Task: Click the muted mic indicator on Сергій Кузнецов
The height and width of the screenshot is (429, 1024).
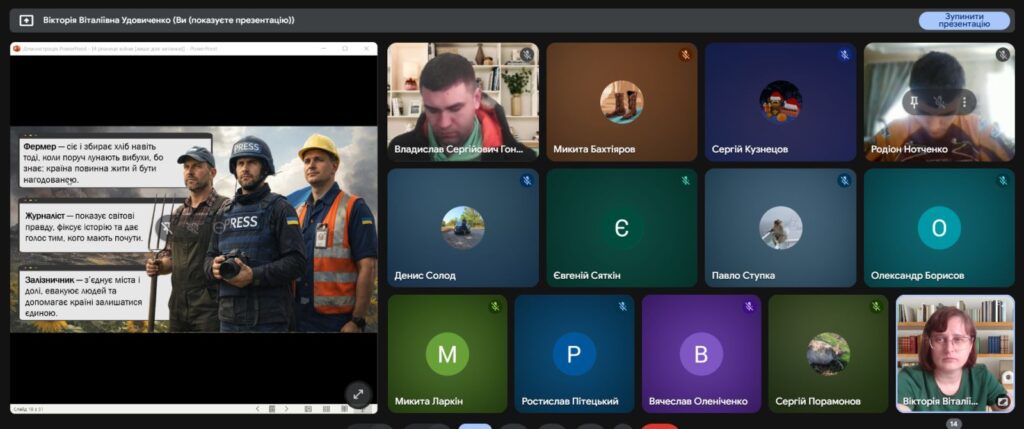Action: point(843,55)
